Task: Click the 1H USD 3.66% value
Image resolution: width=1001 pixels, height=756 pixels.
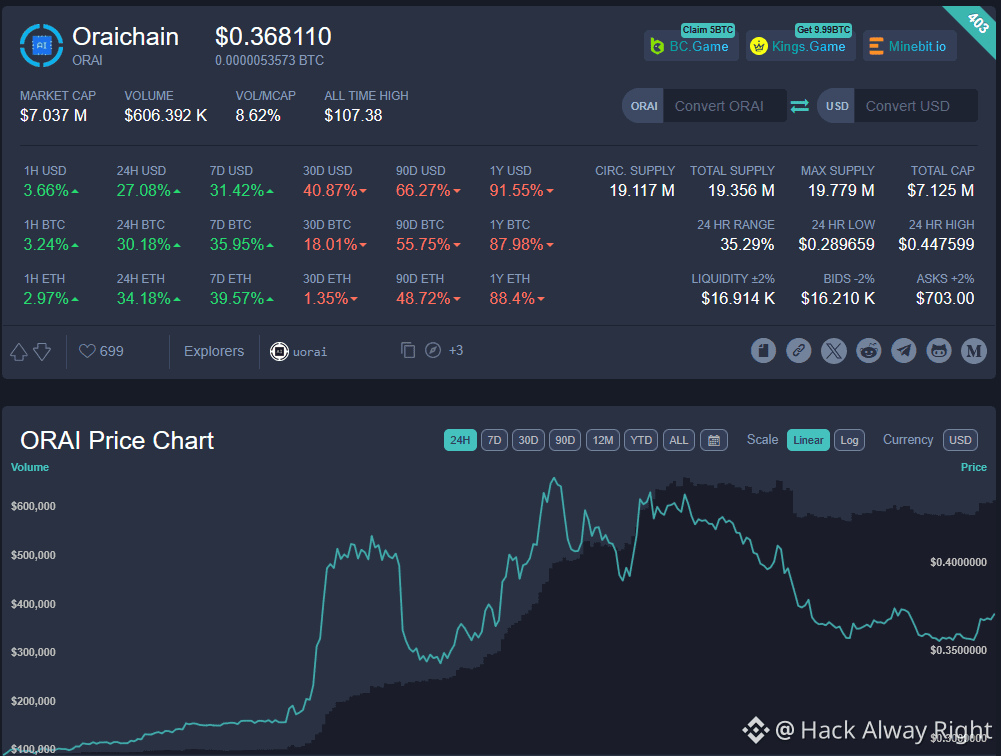Action: (x=46, y=190)
